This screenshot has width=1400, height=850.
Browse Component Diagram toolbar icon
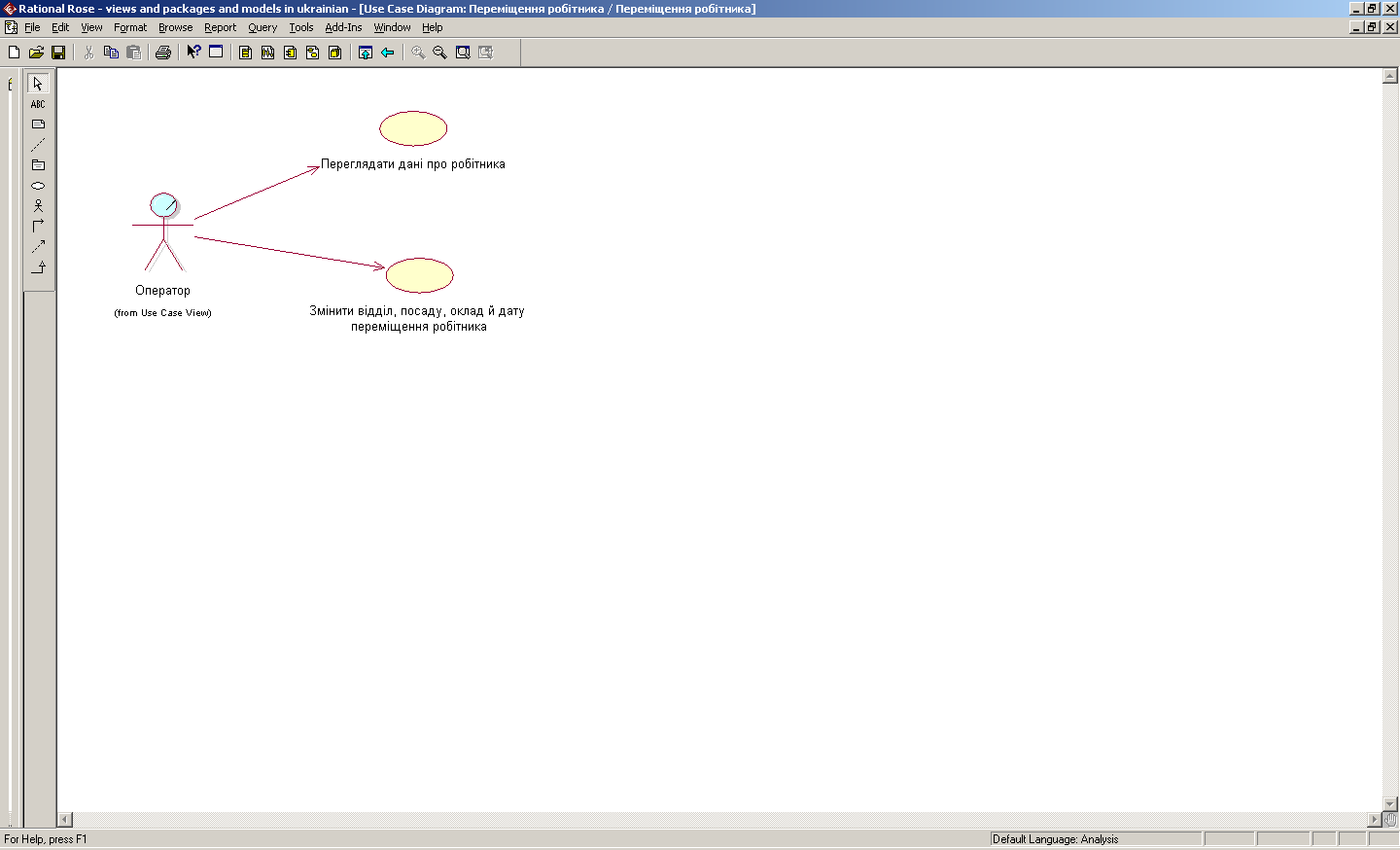coord(290,53)
